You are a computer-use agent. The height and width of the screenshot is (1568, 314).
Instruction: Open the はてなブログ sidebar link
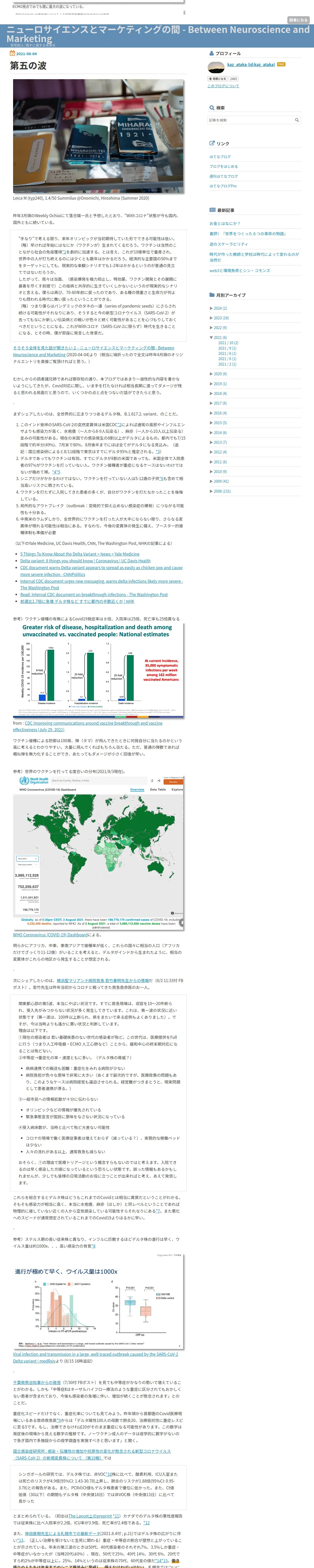click(x=220, y=157)
